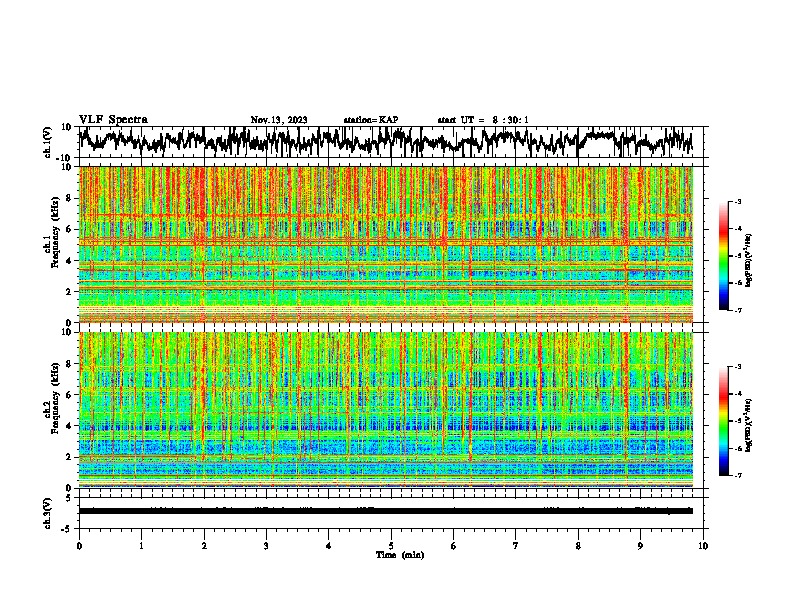Viewport: 792px width, 612px height.
Task: Click the ch.2 spectrogram color scale bar
Action: coord(724,421)
